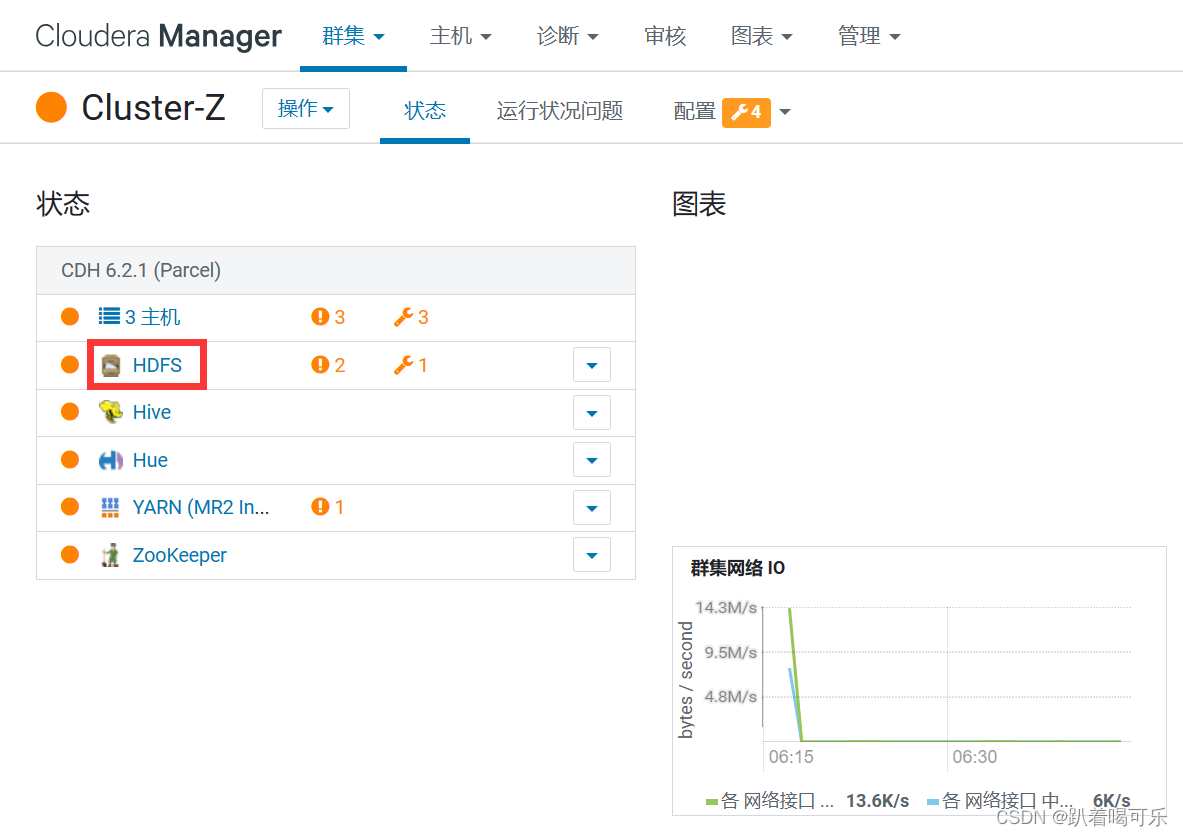
Task: Click the Cluster-Z orange health status icon
Action: [x=51, y=107]
